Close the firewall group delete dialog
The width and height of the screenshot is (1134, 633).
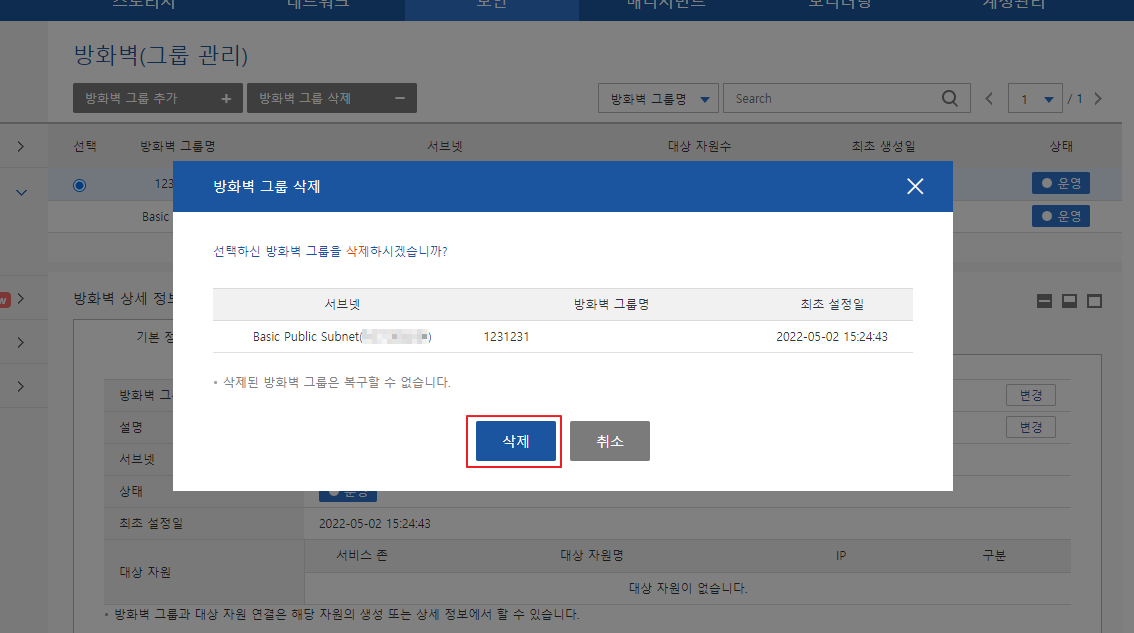click(x=914, y=186)
